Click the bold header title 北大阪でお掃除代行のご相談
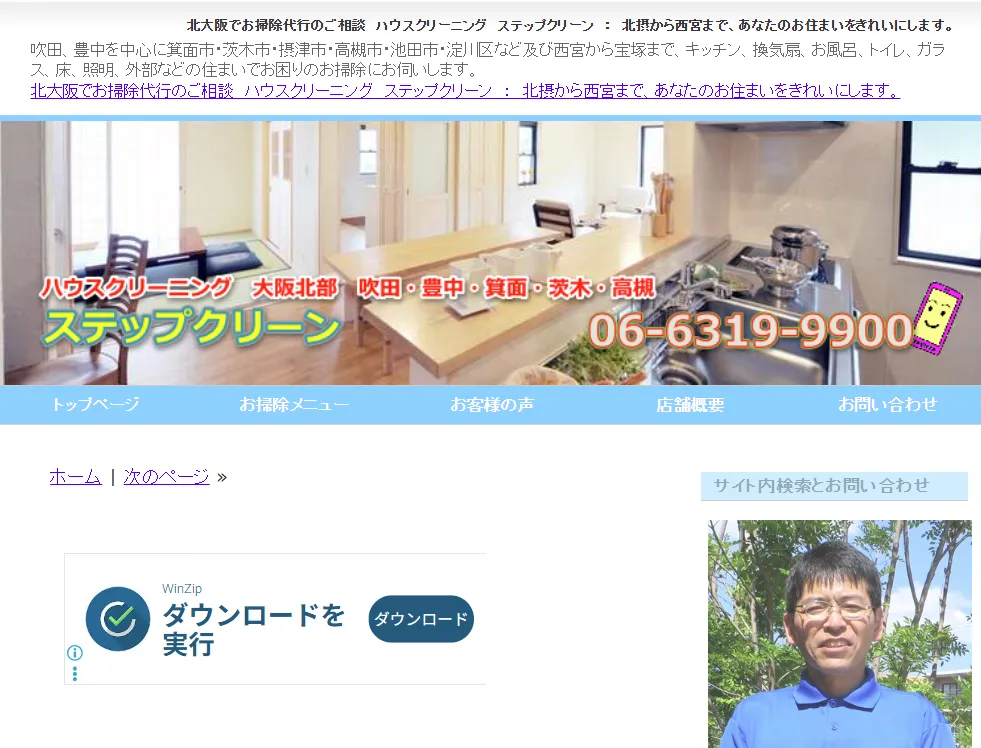 [570, 26]
